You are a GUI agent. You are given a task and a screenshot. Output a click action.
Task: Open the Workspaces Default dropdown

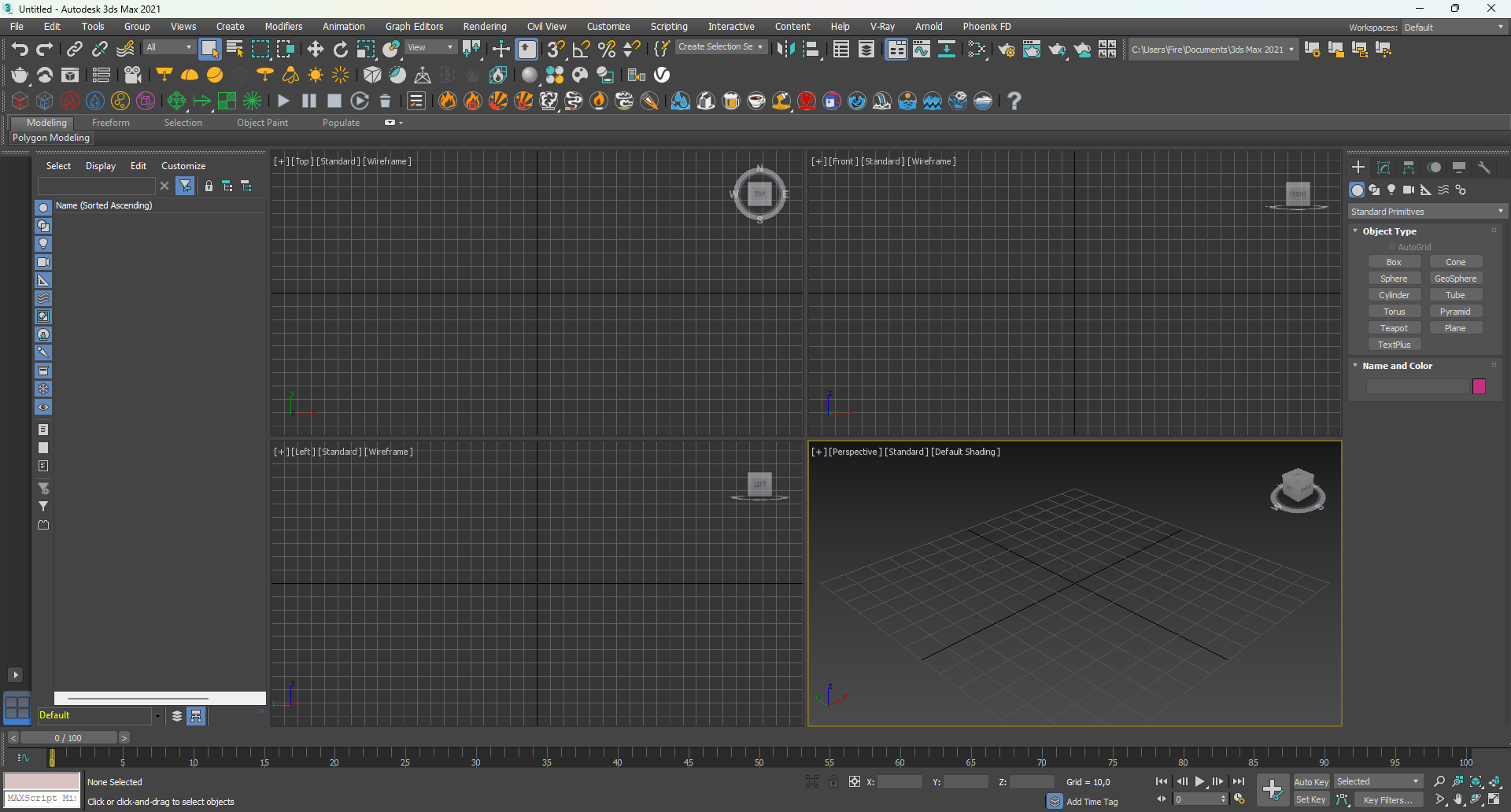[1454, 28]
